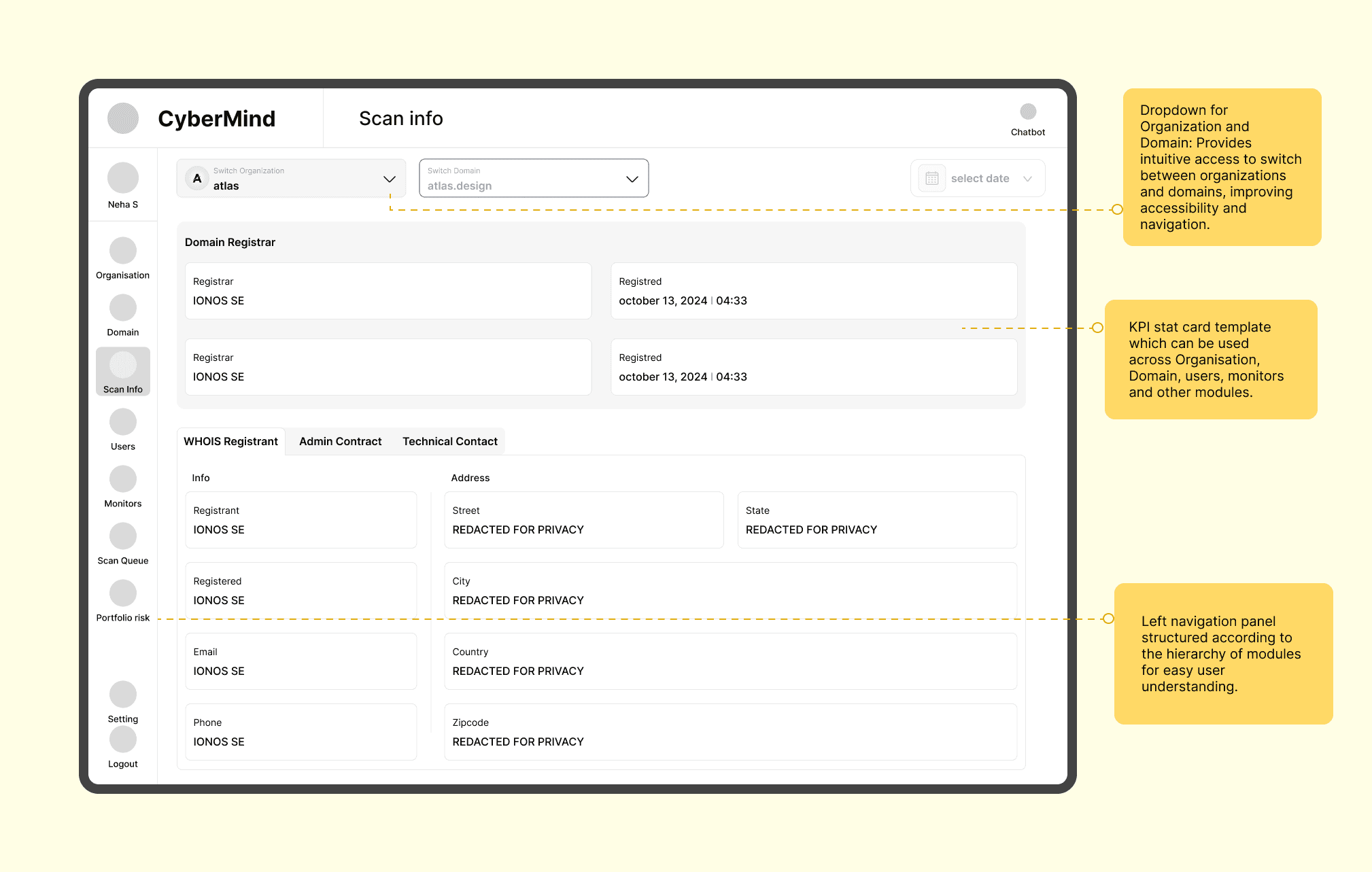This screenshot has height=872, width=1372.
Task: Click the Email IONOS SE card
Action: pyautogui.click(x=301, y=661)
